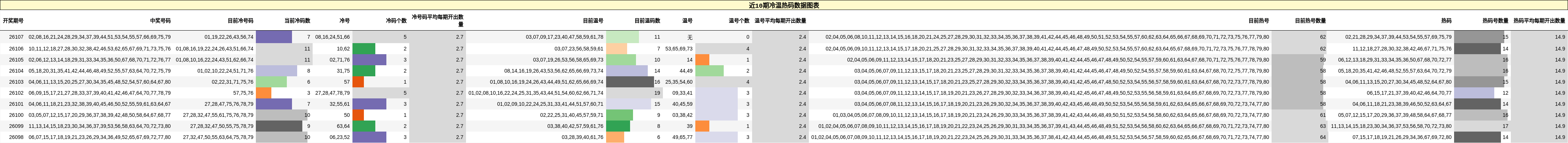Screen dimensions: 1568x143
Task: Click cold numbers cell 08,16,24,51,66
Action: coord(332,37)
